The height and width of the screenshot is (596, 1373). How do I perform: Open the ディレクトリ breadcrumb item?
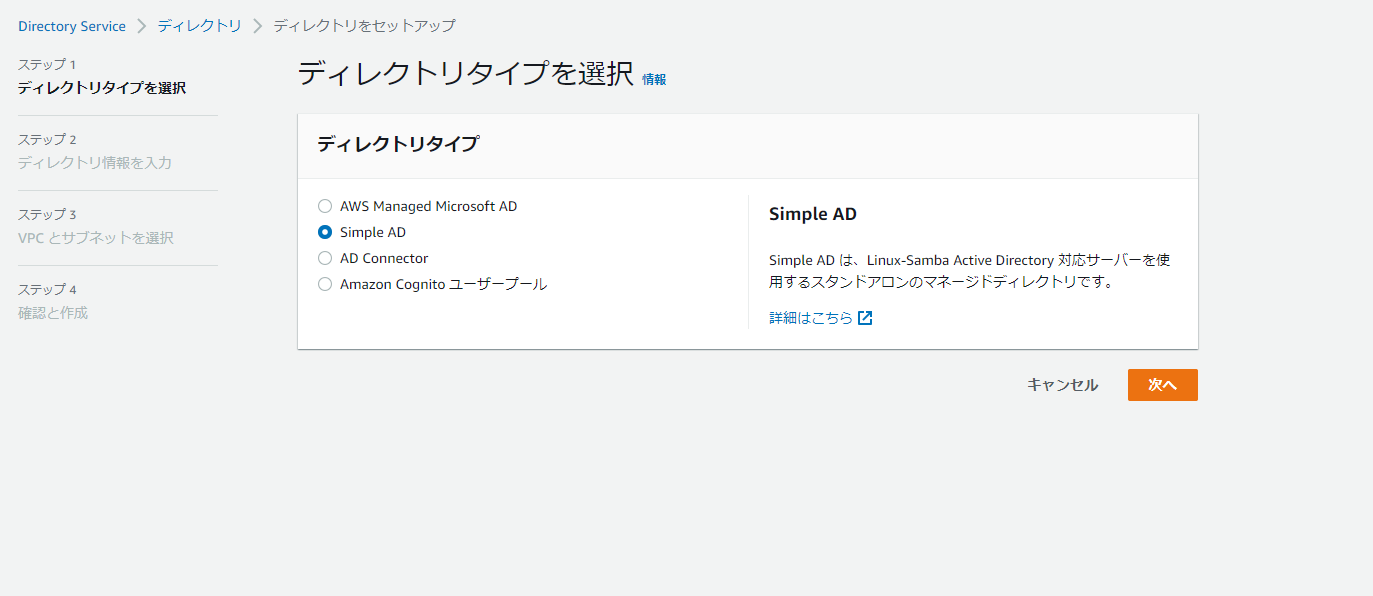coord(199,26)
